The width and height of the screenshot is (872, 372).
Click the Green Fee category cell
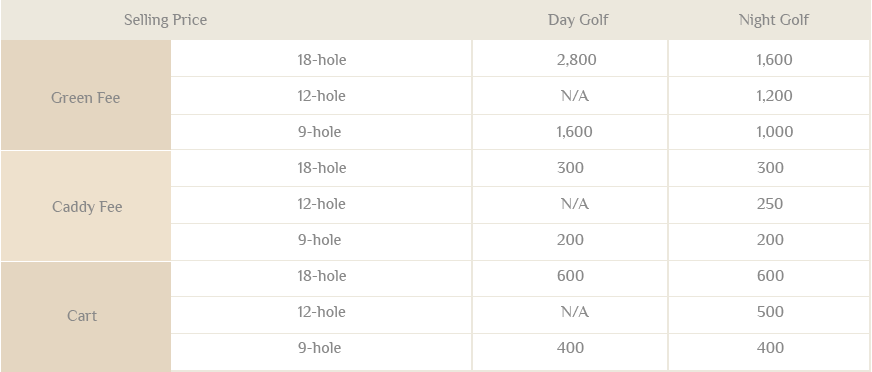click(x=86, y=95)
